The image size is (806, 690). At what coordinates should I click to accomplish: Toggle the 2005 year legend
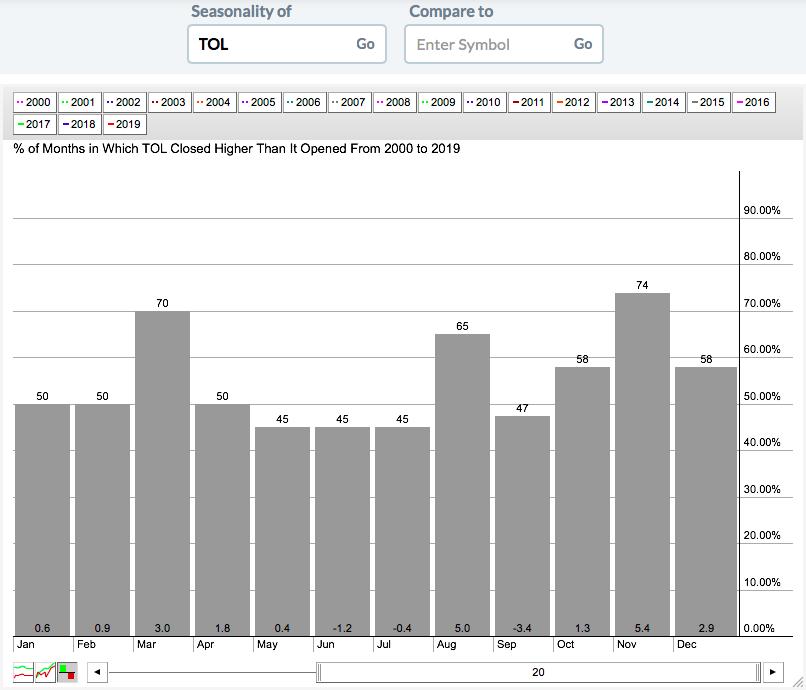[x=259, y=102]
